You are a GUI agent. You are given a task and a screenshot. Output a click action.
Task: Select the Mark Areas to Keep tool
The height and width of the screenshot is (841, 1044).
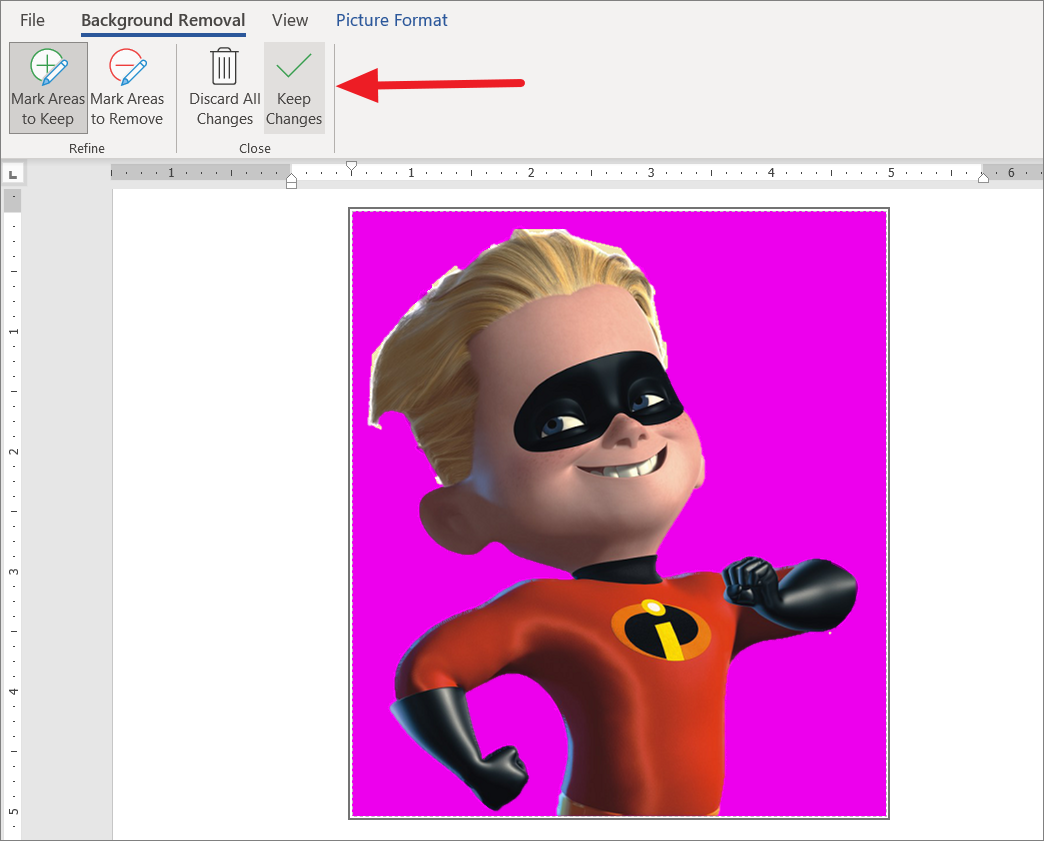coord(48,88)
